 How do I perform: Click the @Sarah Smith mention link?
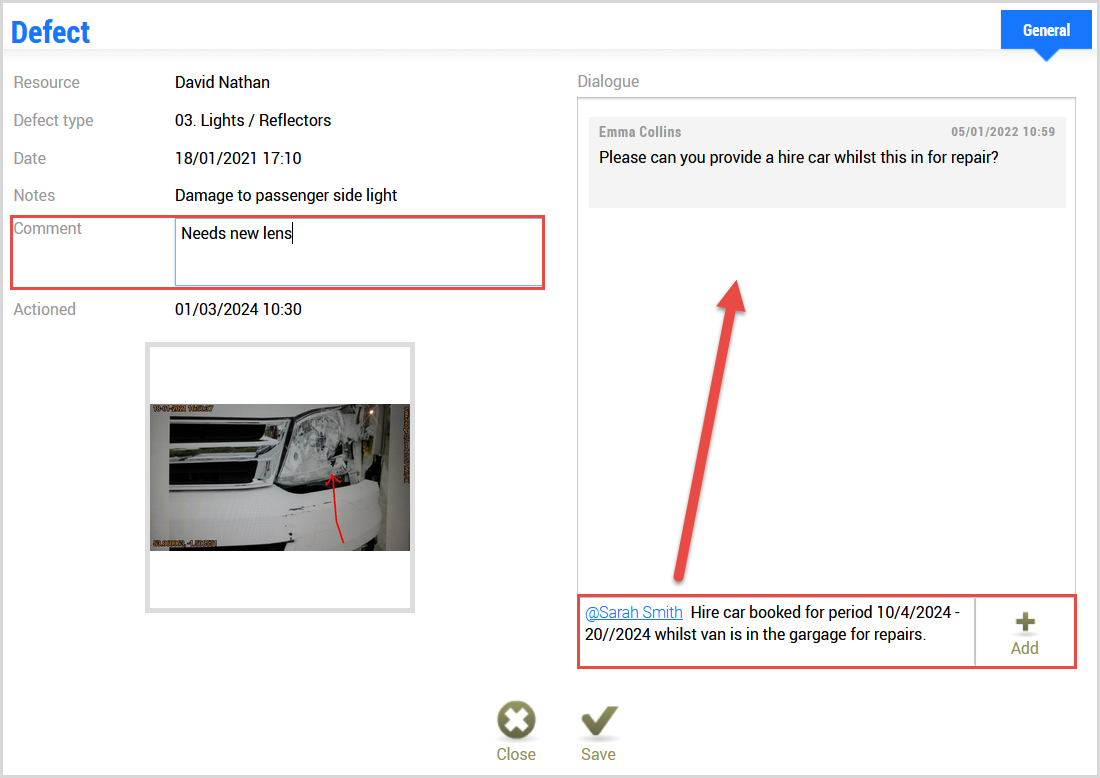[634, 612]
